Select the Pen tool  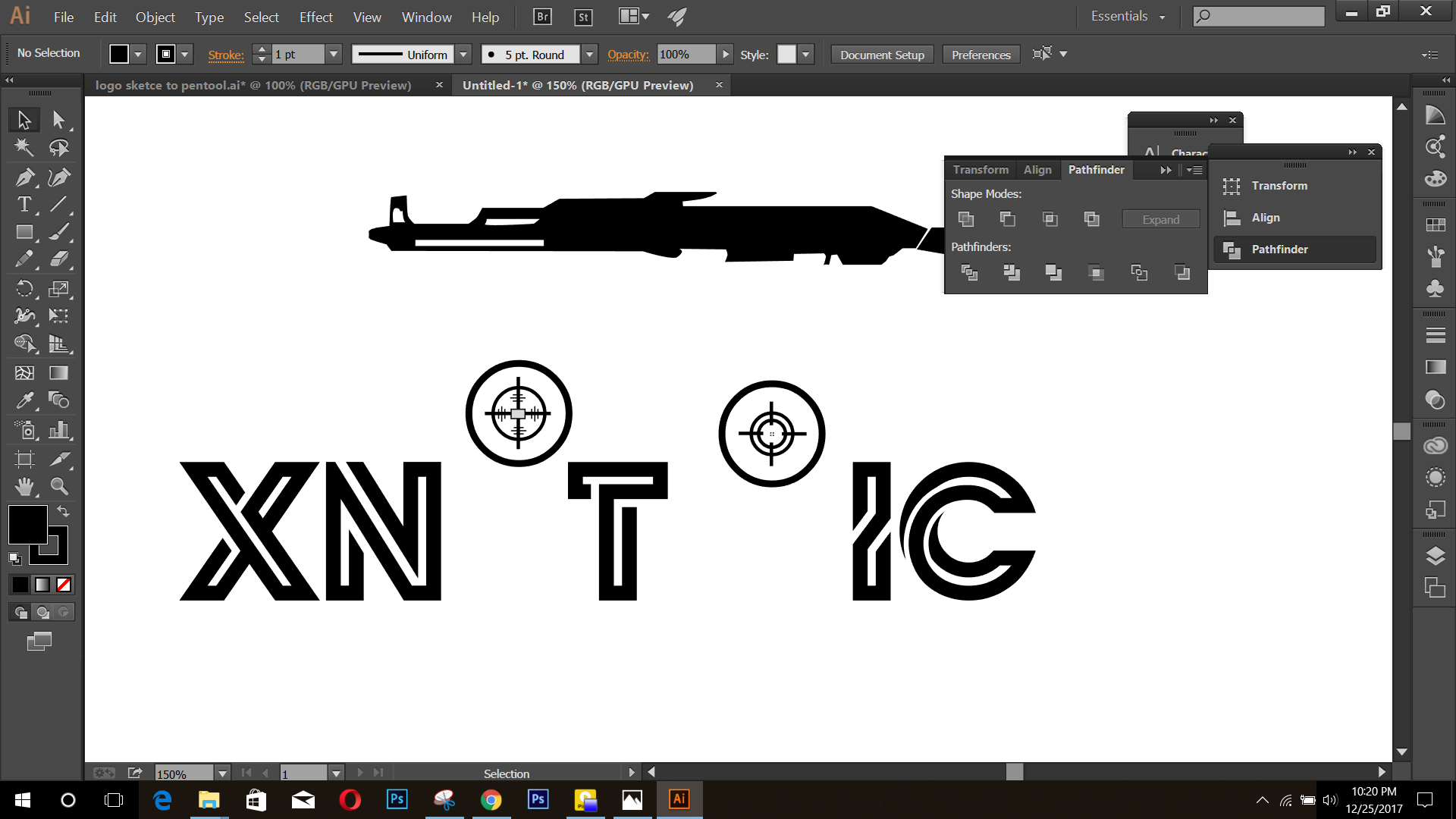click(24, 177)
